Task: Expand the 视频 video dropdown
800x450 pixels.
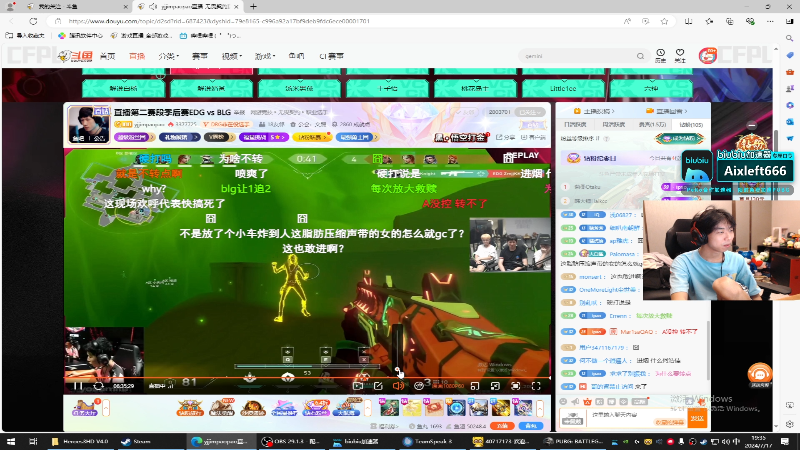Action: (x=232, y=56)
